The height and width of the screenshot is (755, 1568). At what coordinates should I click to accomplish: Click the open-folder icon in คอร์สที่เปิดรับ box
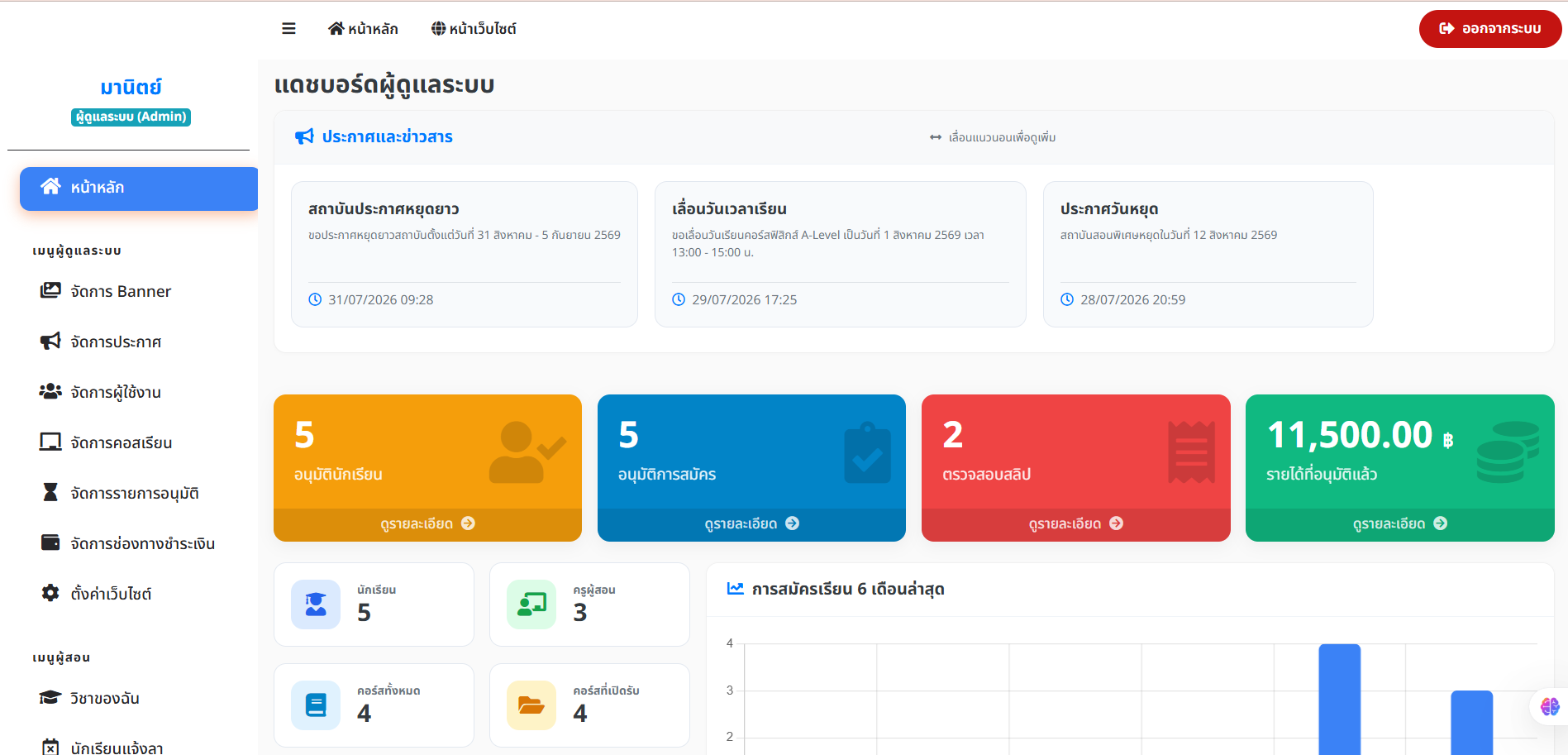pos(531,705)
